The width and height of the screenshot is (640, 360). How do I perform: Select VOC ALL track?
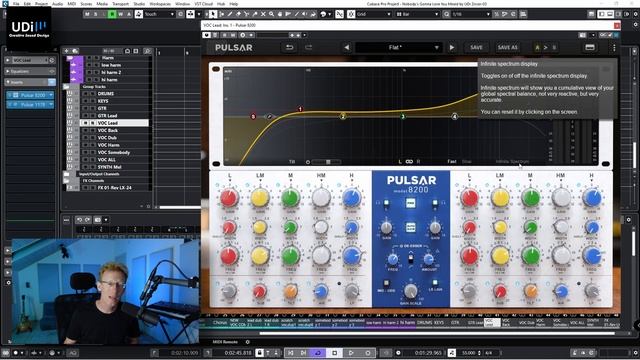(107, 160)
